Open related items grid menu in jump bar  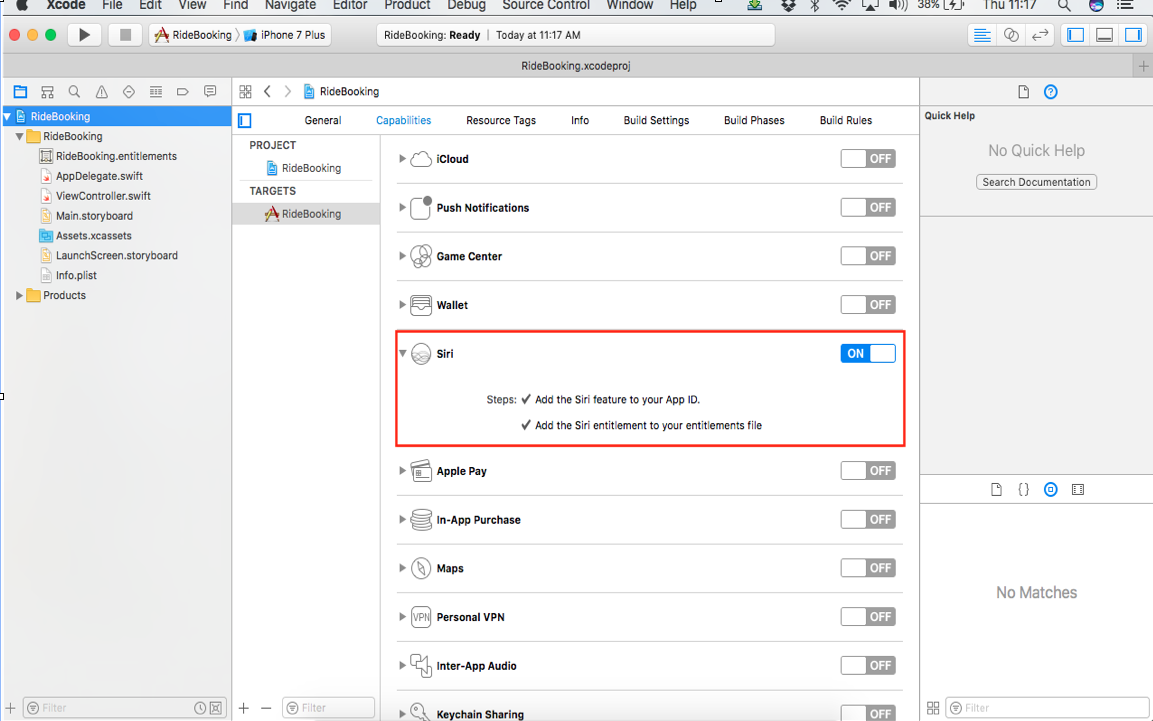pyautogui.click(x=246, y=92)
